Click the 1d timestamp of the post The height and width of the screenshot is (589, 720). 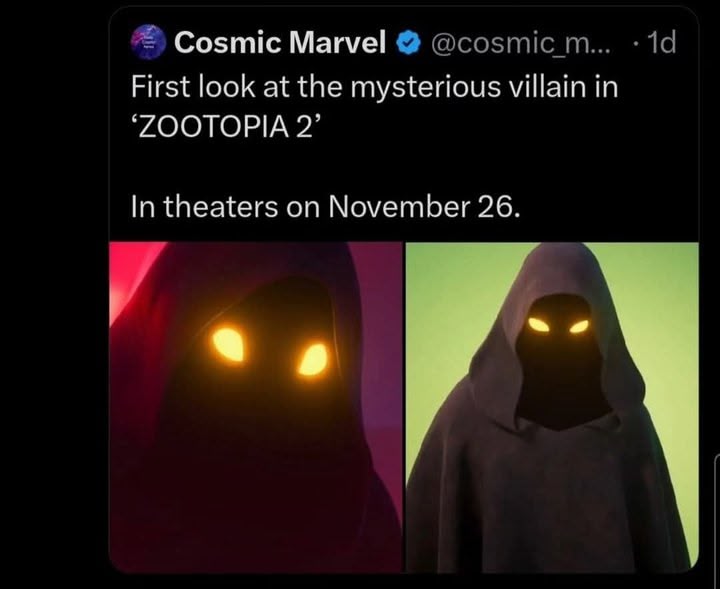coord(660,43)
